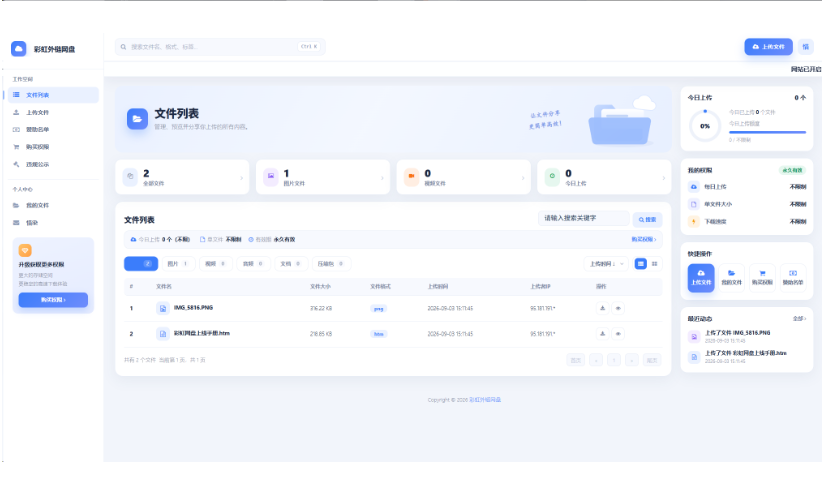The width and height of the screenshot is (822, 490).
Task: Click the 彩虹外链网盘 cloud logo icon
Action: coord(18,49)
